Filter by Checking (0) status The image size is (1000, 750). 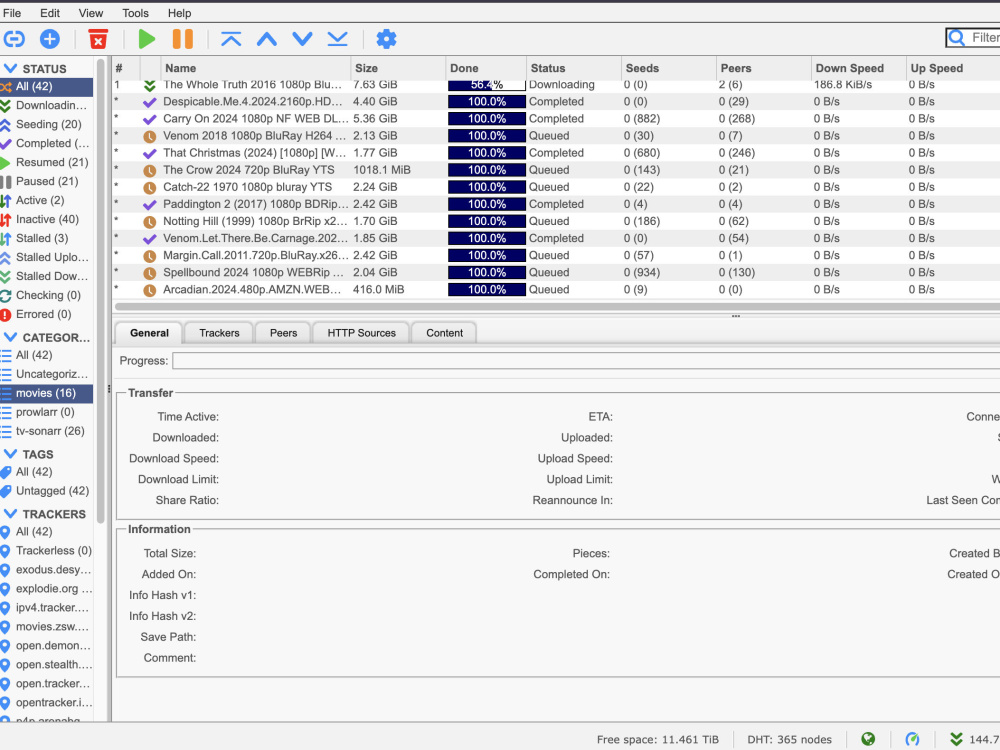point(47,295)
